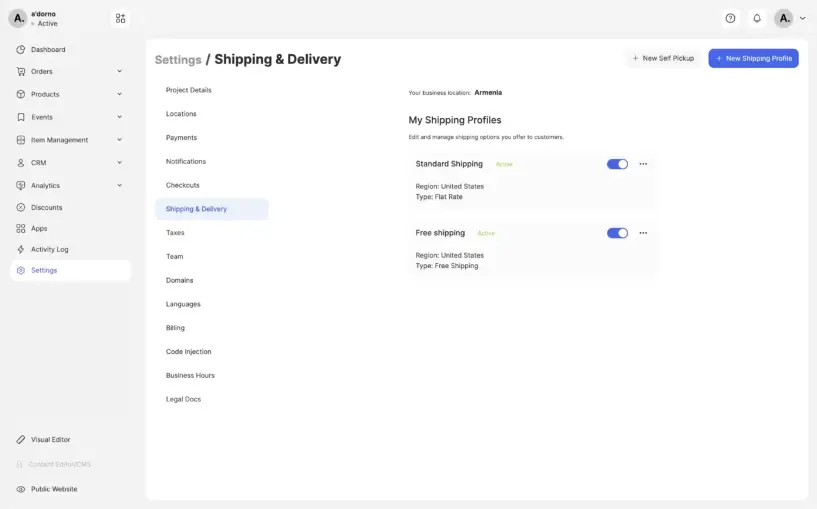The width and height of the screenshot is (817, 509).
Task: Open Business Hours settings tab
Action: 190,376
